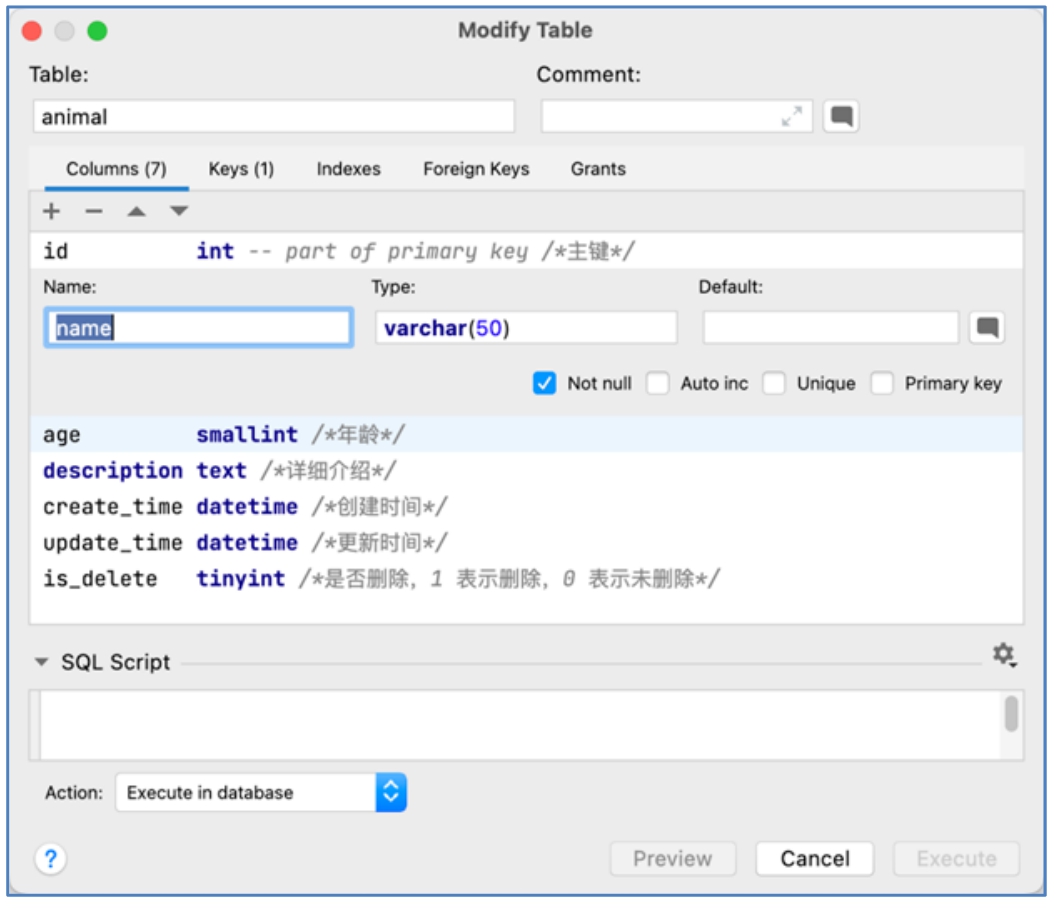The height and width of the screenshot is (914, 1059).
Task: Click the SQL Script scrollbar
Action: [1011, 714]
